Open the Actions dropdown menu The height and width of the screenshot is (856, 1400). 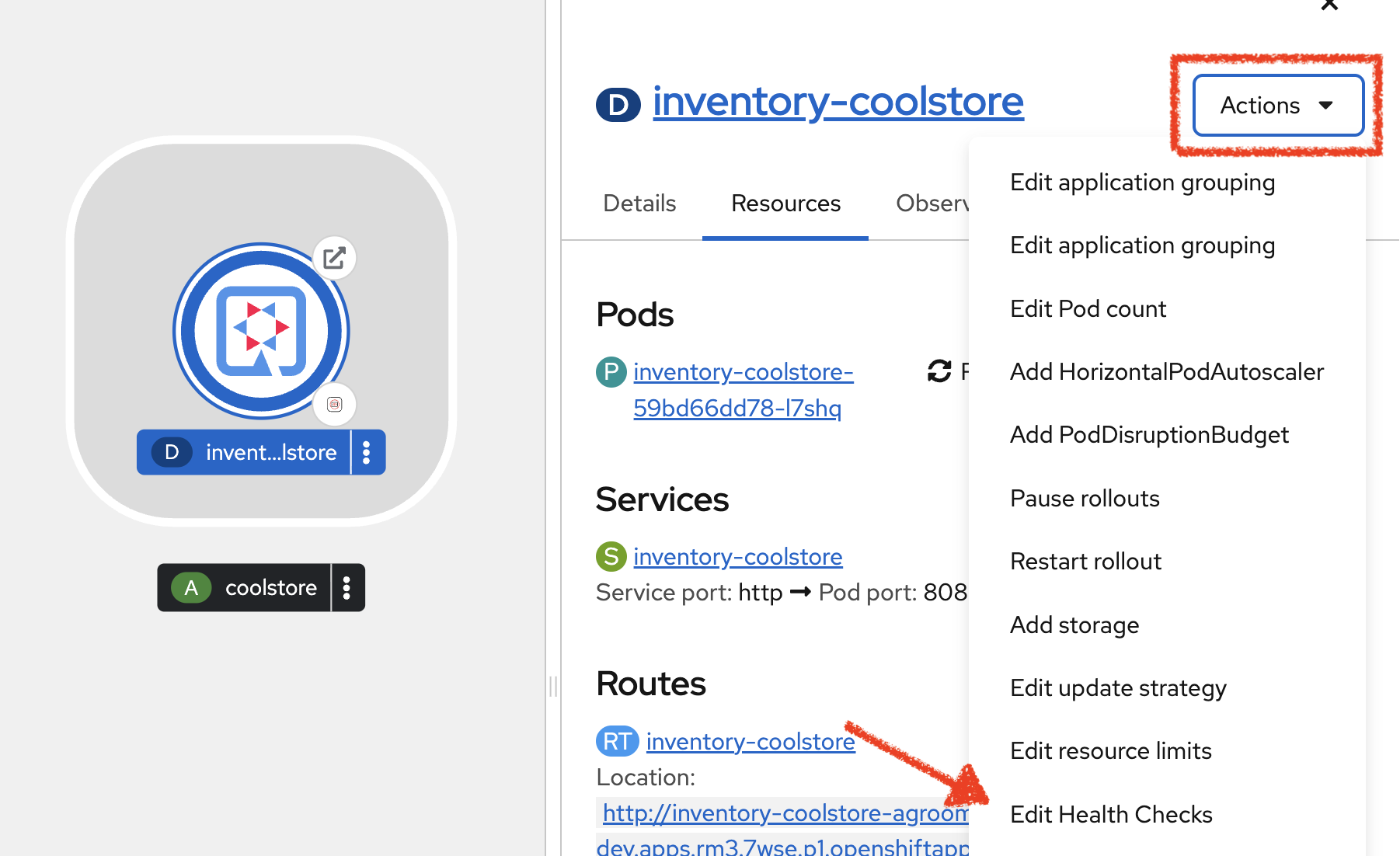click(1276, 105)
